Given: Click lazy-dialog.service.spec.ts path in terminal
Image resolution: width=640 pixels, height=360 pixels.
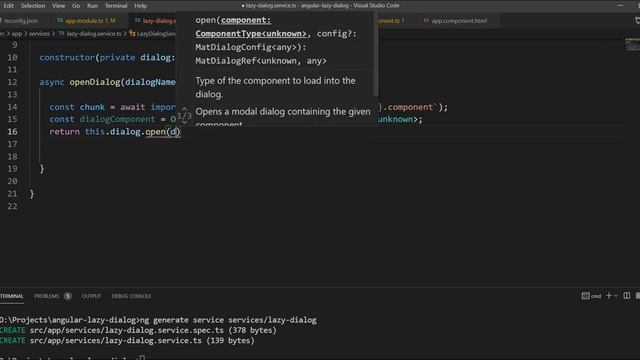Looking at the screenshot, I should (x=127, y=331).
